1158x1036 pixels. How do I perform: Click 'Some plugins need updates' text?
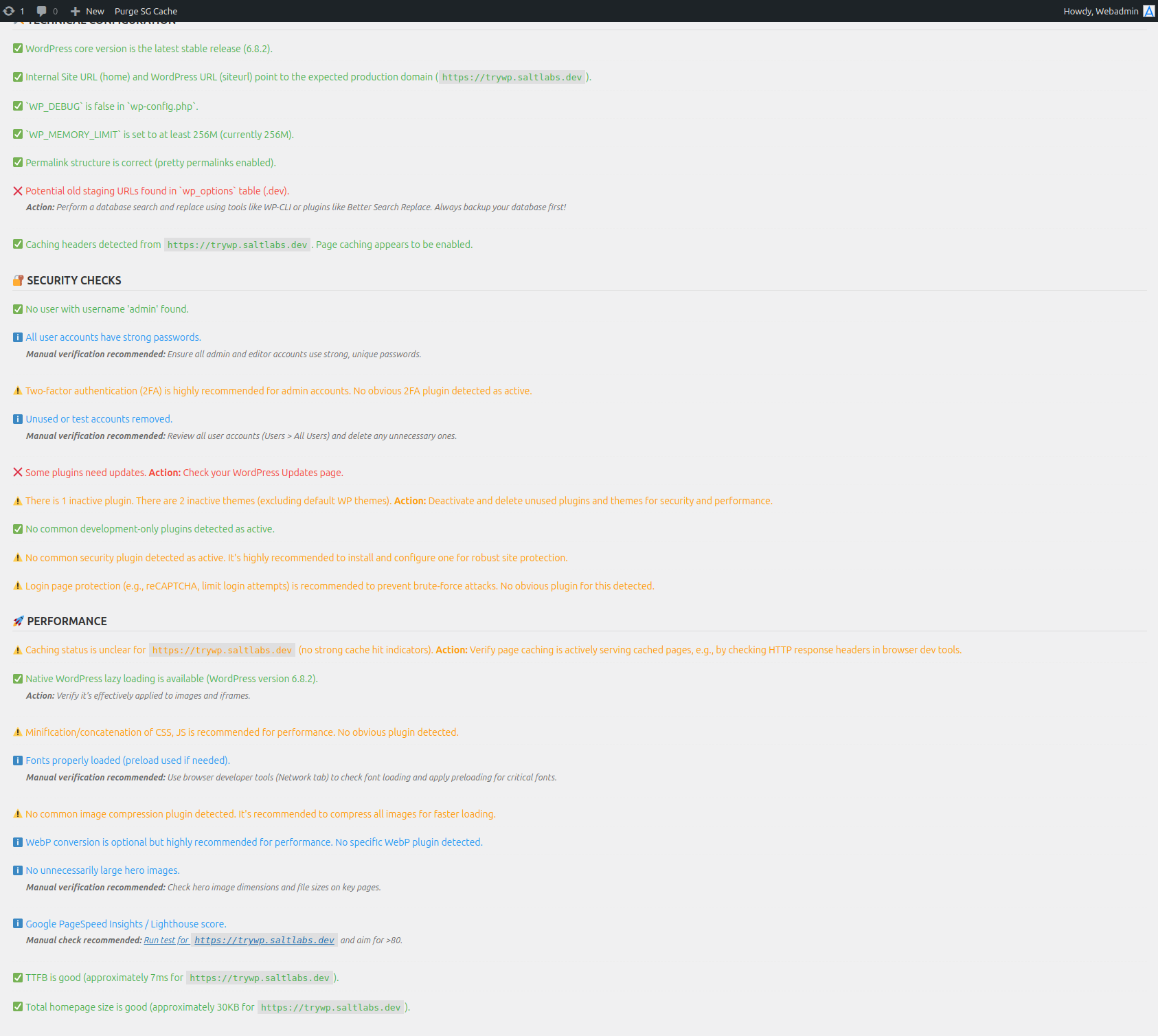pos(85,473)
